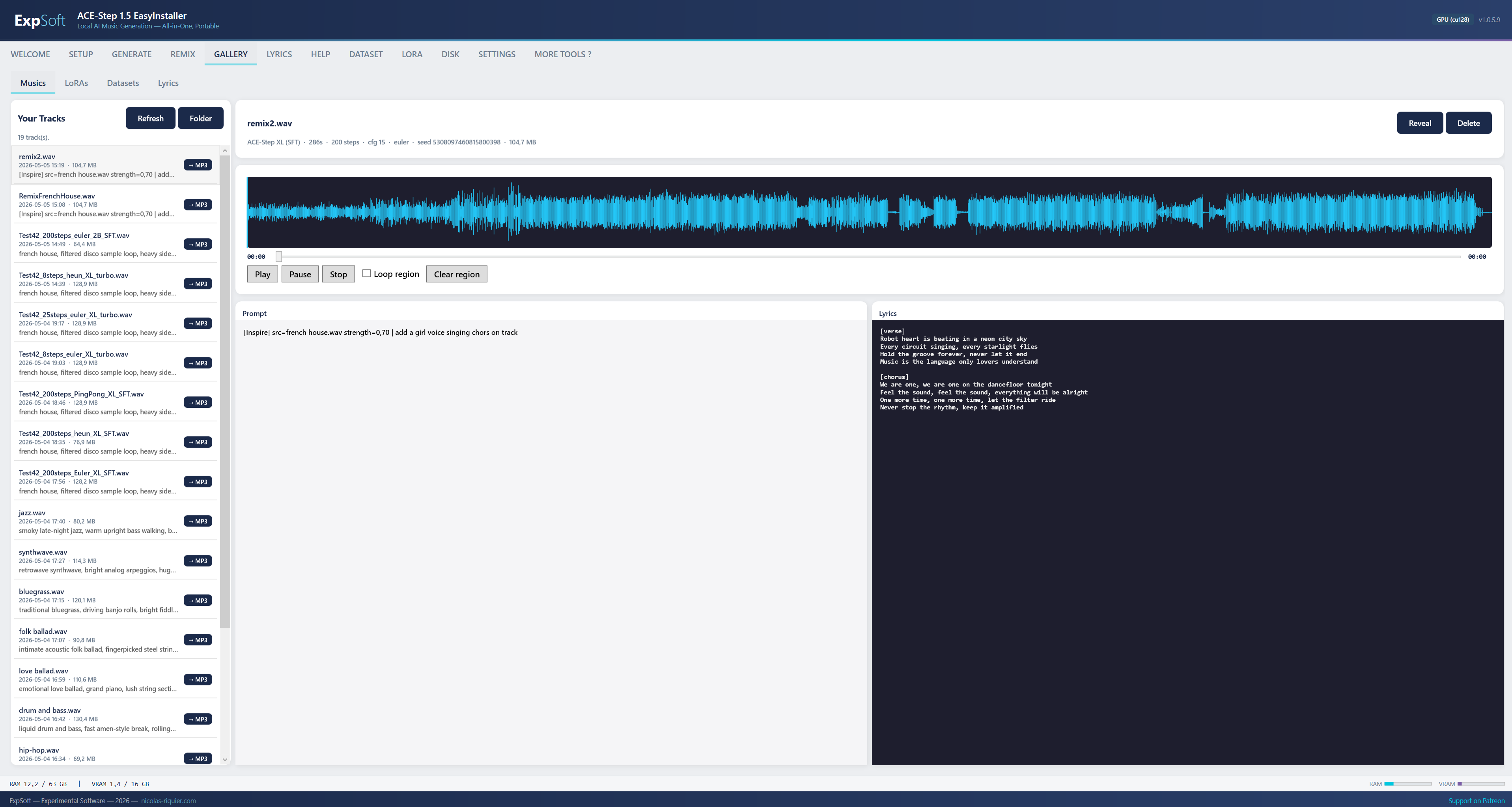The width and height of the screenshot is (1512, 807).
Task: Convert hip-hop.wav to MP3
Action: [198, 758]
